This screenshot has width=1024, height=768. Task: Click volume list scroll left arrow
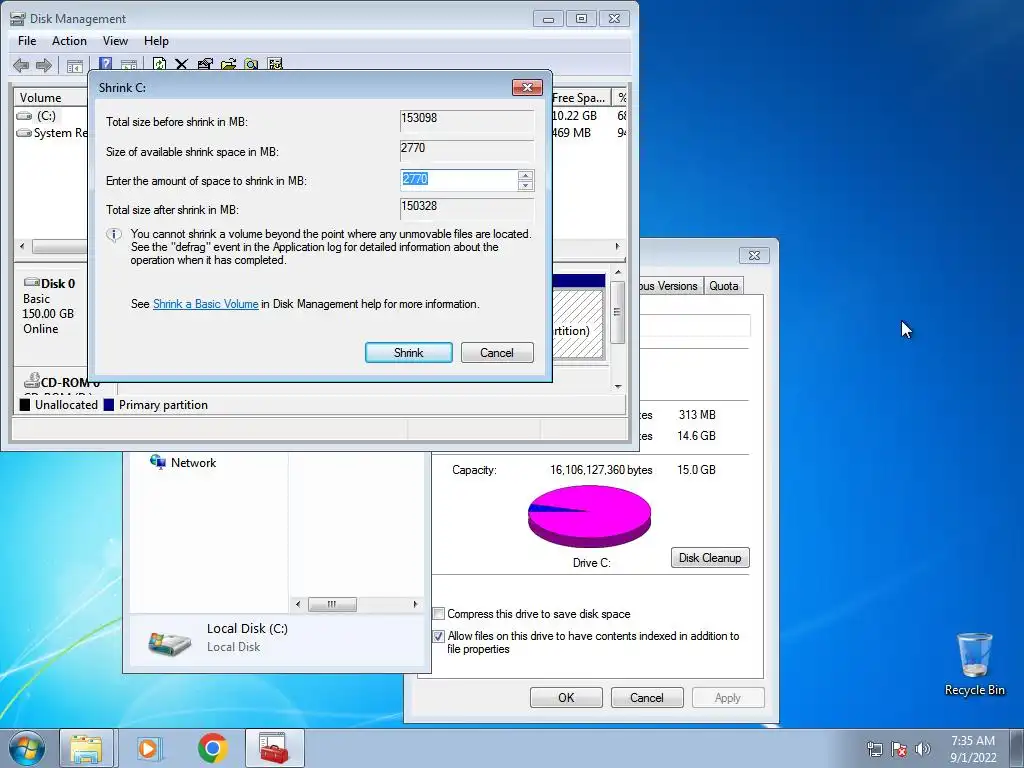[x=22, y=246]
